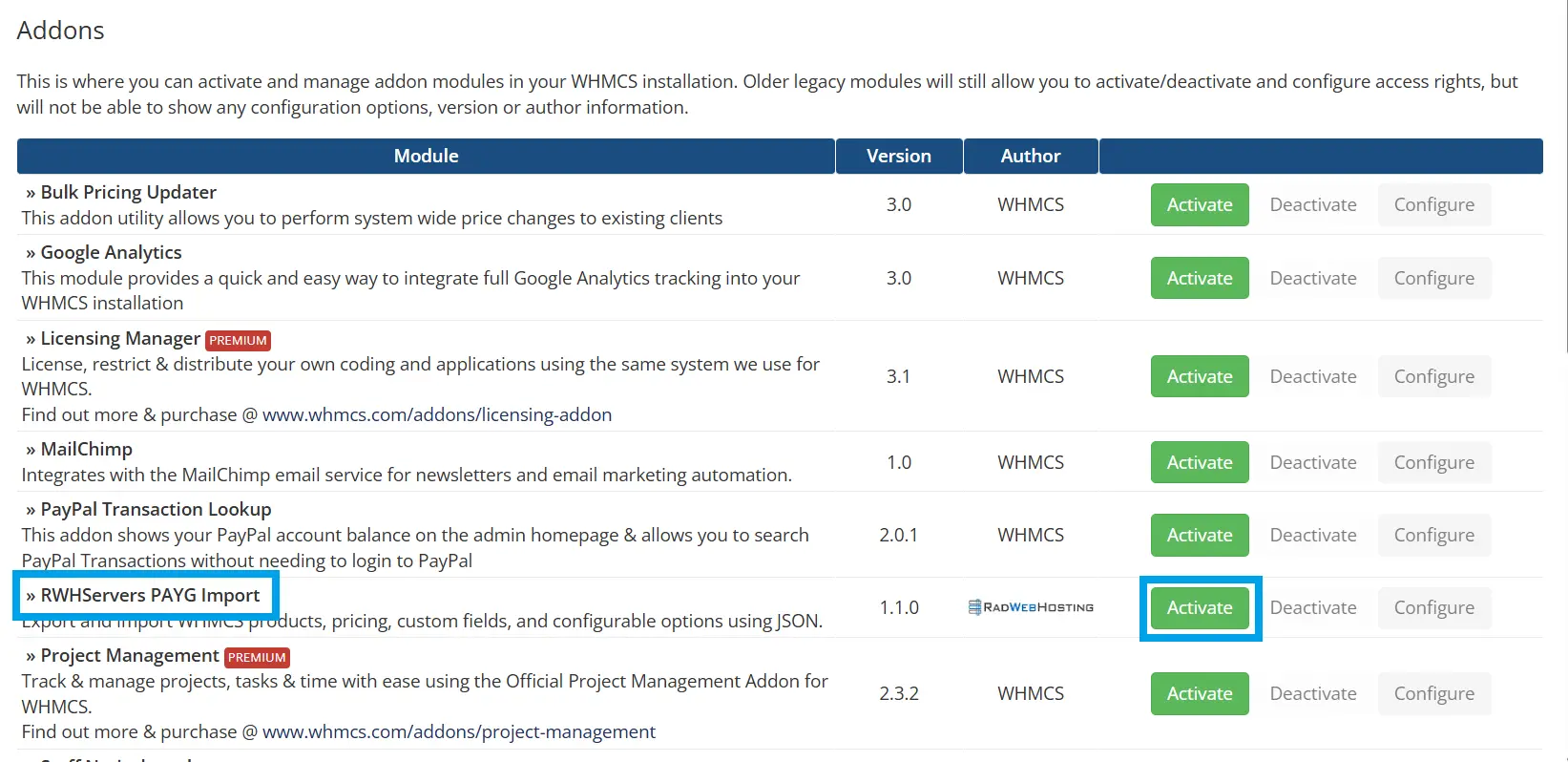Open Configure for PayPal Transaction Lookup
Image resolution: width=1568 pixels, height=762 pixels.
(1434, 535)
